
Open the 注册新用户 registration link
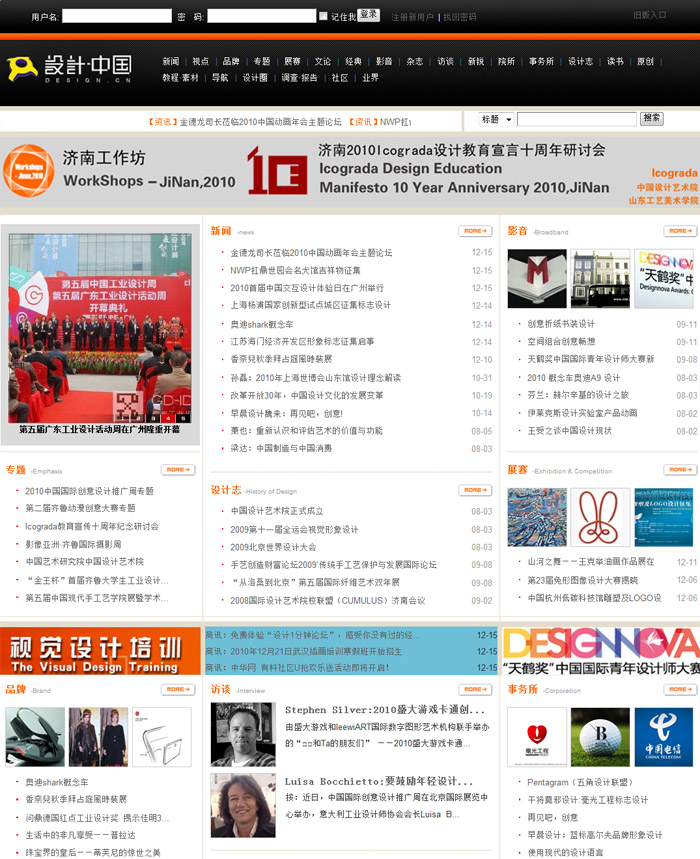coord(412,17)
